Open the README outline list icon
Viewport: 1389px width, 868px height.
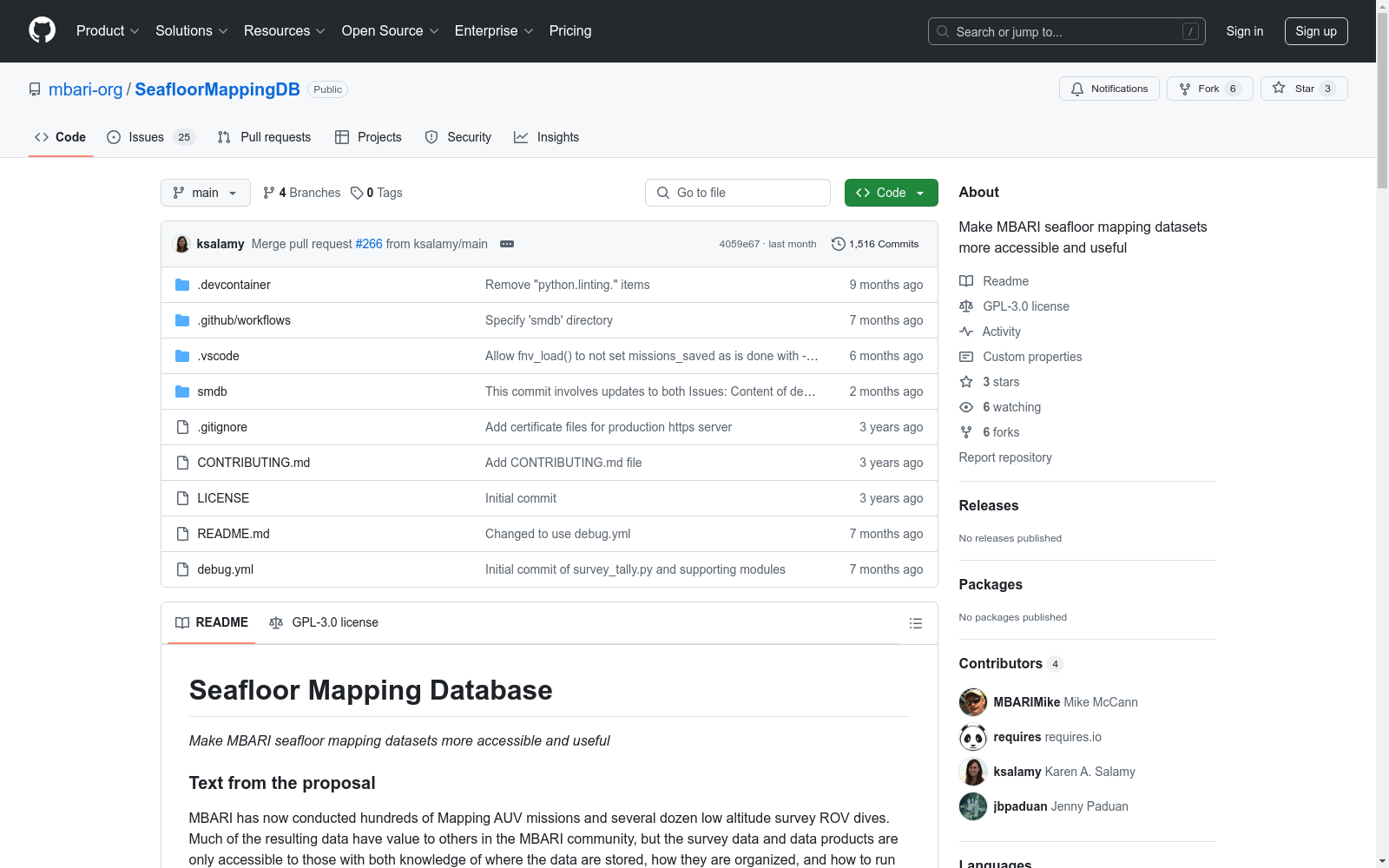click(916, 623)
